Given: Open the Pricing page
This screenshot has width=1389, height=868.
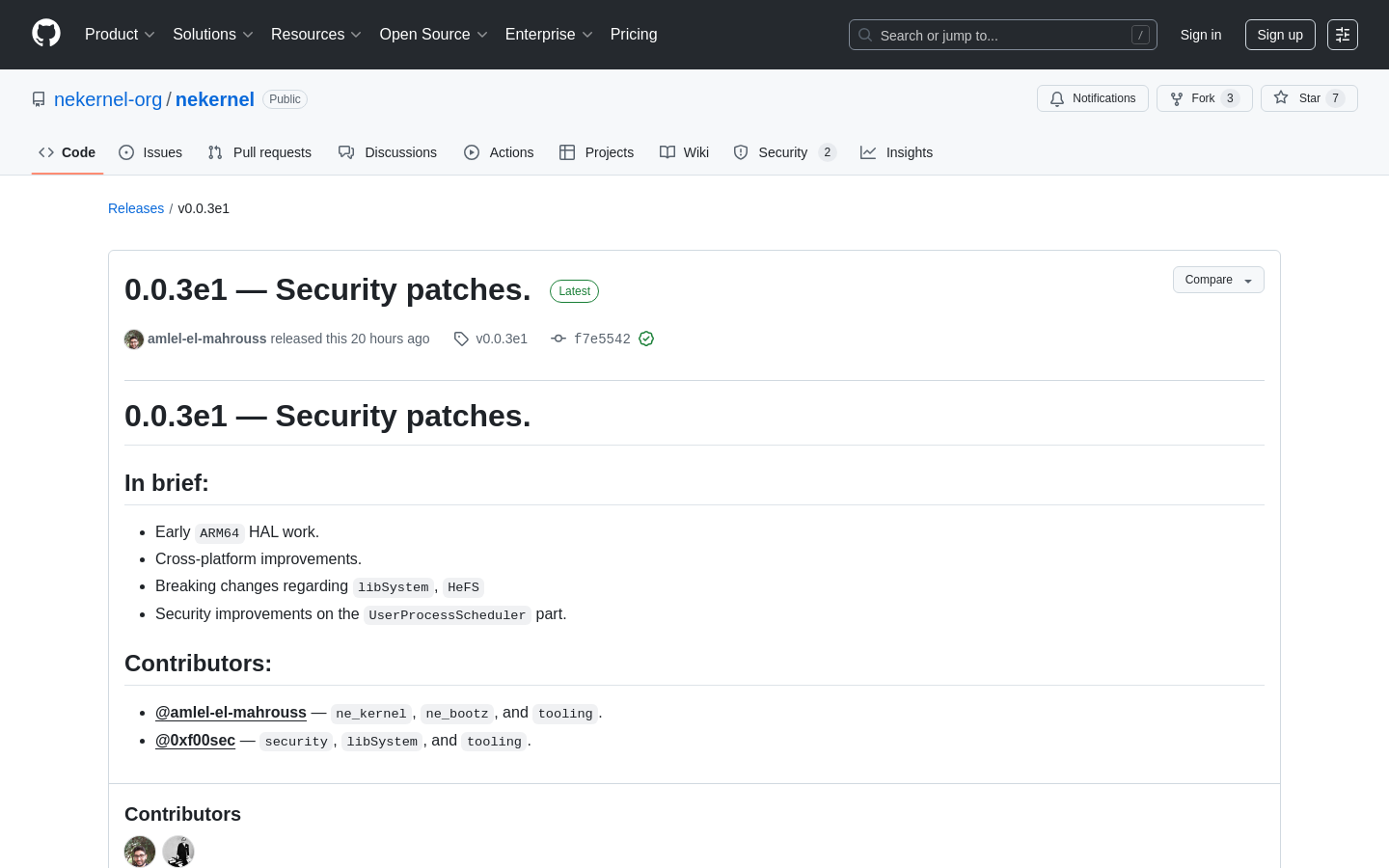Looking at the screenshot, I should pos(634,35).
